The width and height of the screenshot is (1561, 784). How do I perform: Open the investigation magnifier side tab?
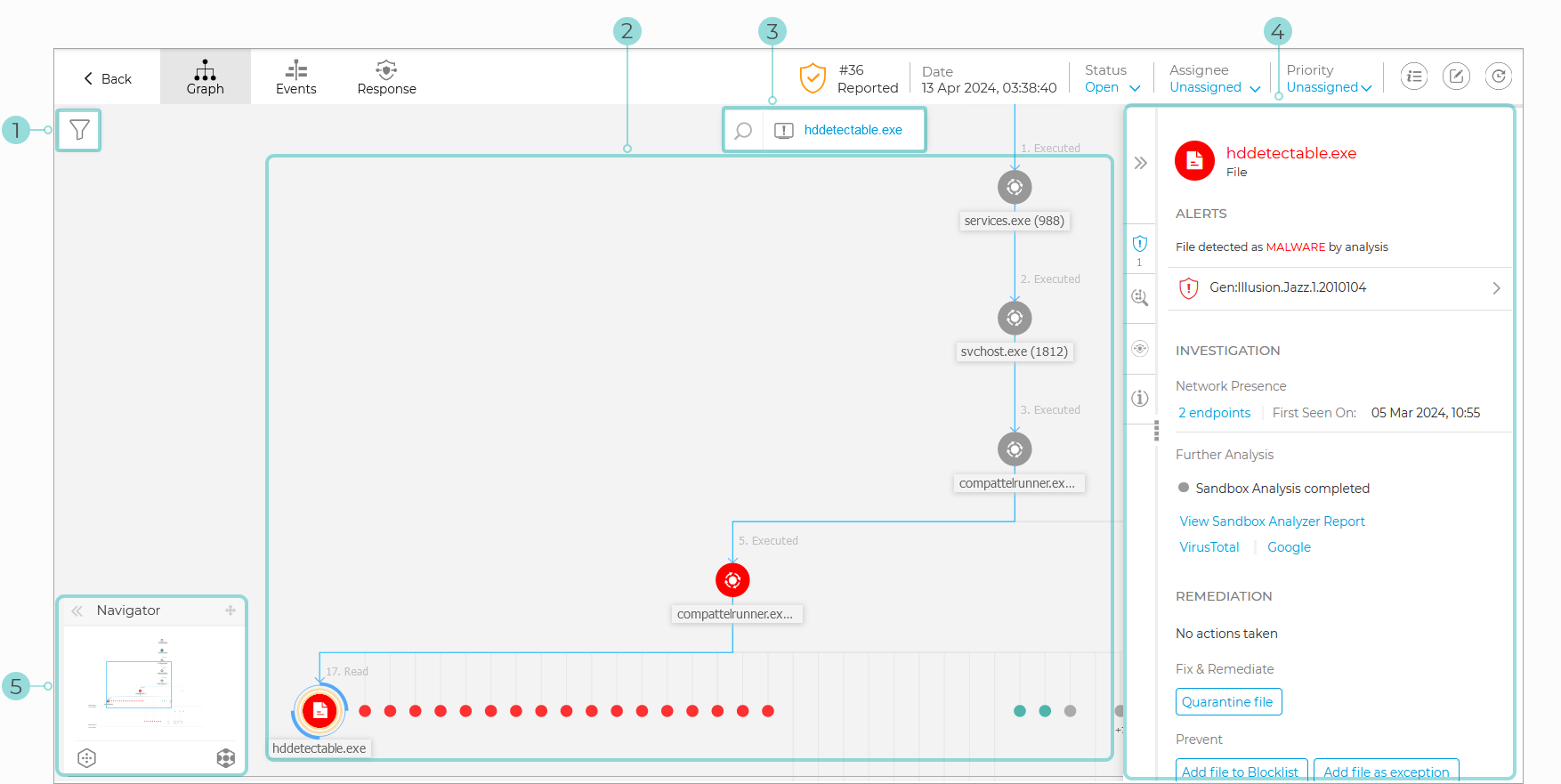pos(1140,297)
